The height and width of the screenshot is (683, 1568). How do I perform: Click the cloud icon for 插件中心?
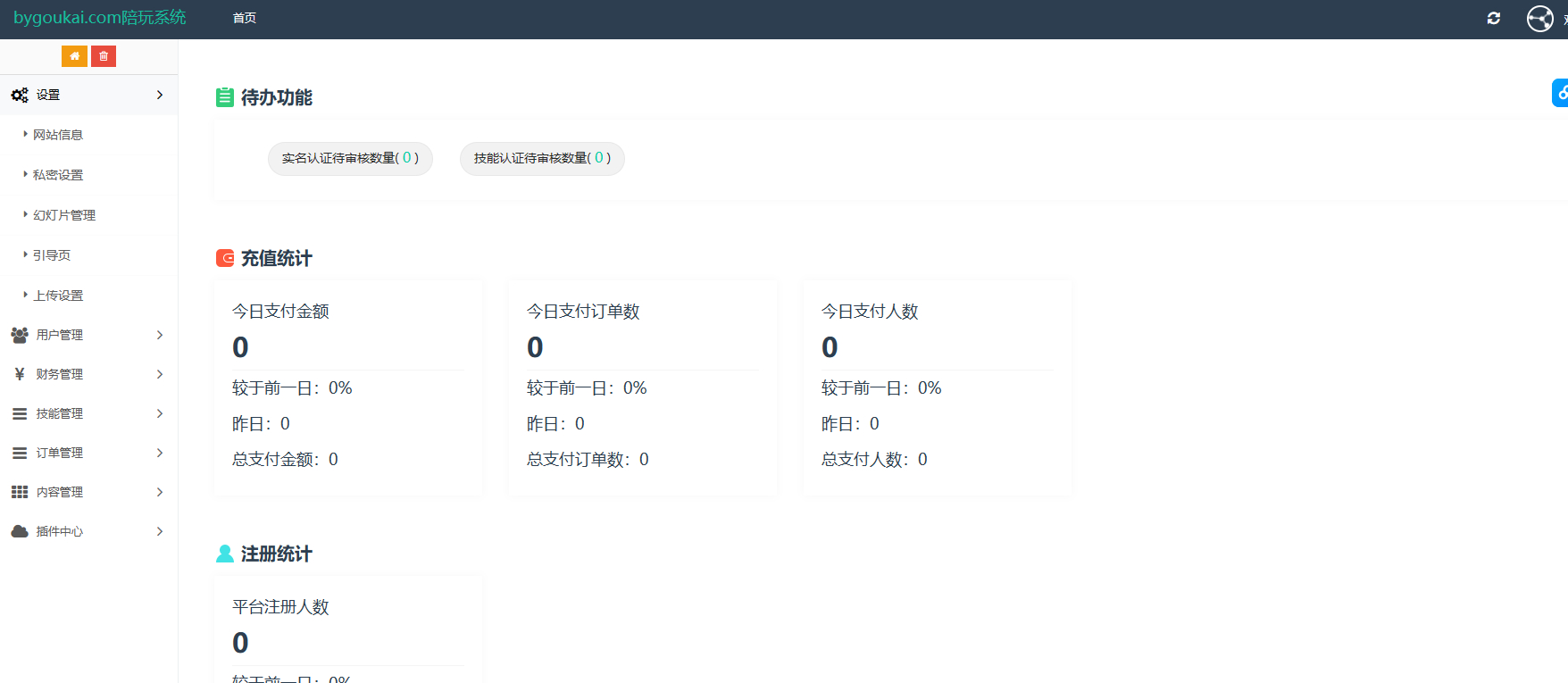[20, 531]
